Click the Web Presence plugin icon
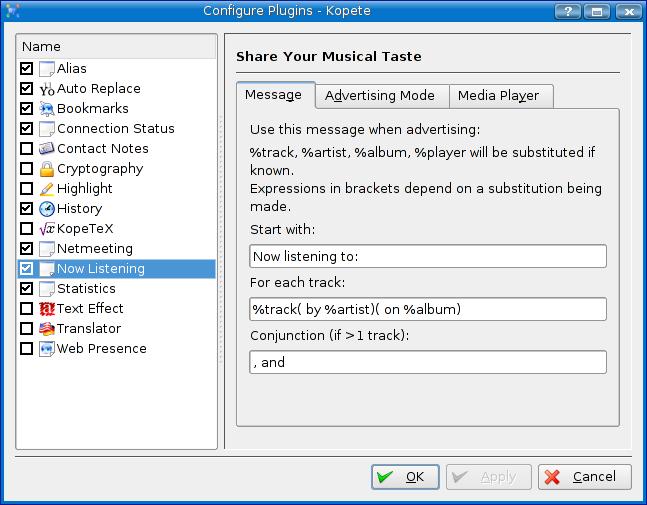 [46, 349]
